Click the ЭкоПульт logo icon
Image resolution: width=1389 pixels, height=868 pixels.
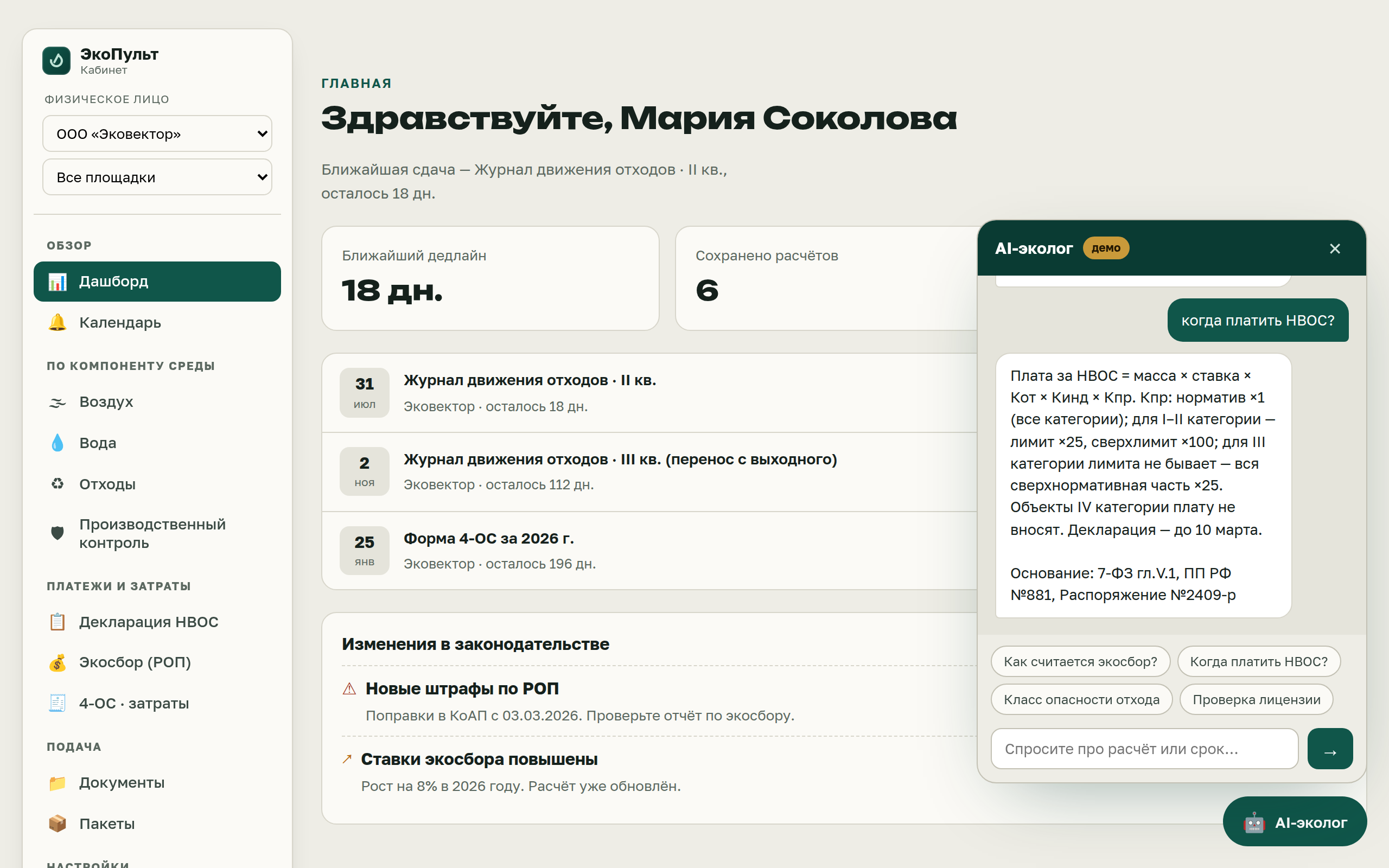[56, 61]
